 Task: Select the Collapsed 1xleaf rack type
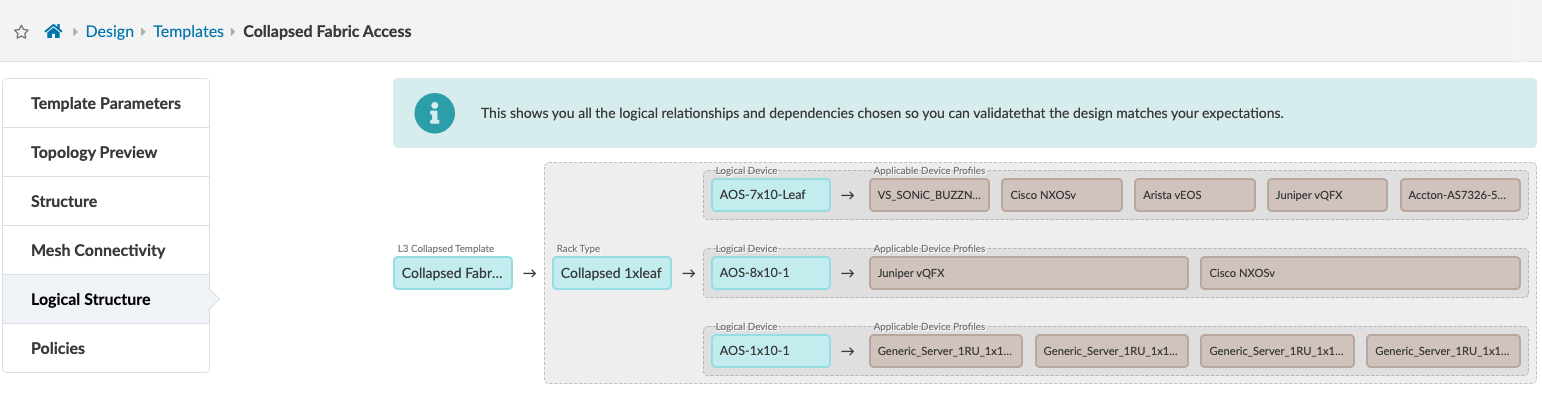[612, 273]
